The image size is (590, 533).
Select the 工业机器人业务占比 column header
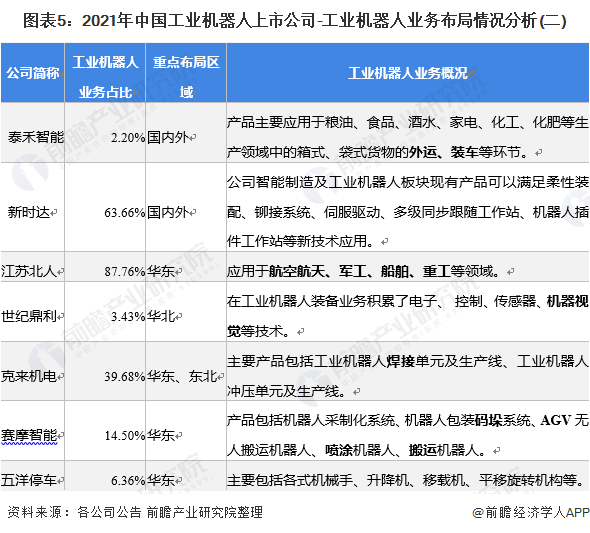click(105, 73)
